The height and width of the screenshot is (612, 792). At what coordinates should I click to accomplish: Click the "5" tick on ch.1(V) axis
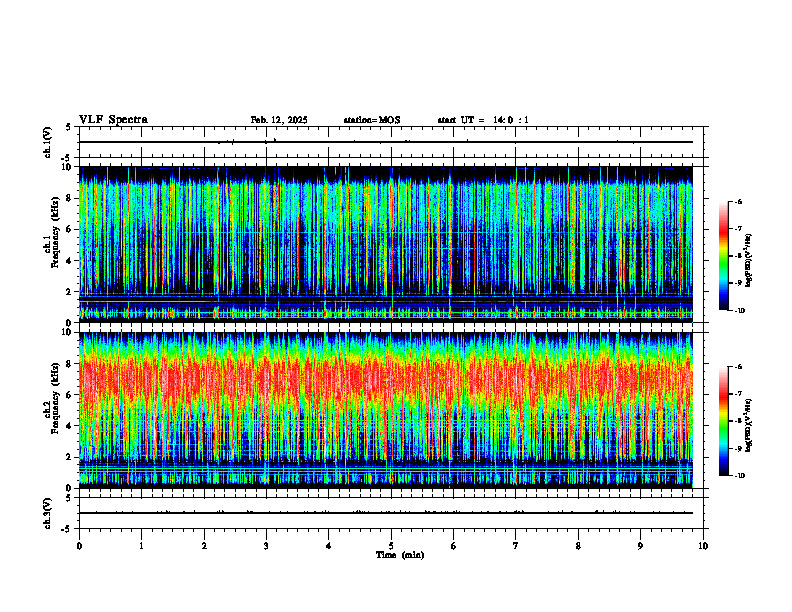pyautogui.click(x=70, y=127)
